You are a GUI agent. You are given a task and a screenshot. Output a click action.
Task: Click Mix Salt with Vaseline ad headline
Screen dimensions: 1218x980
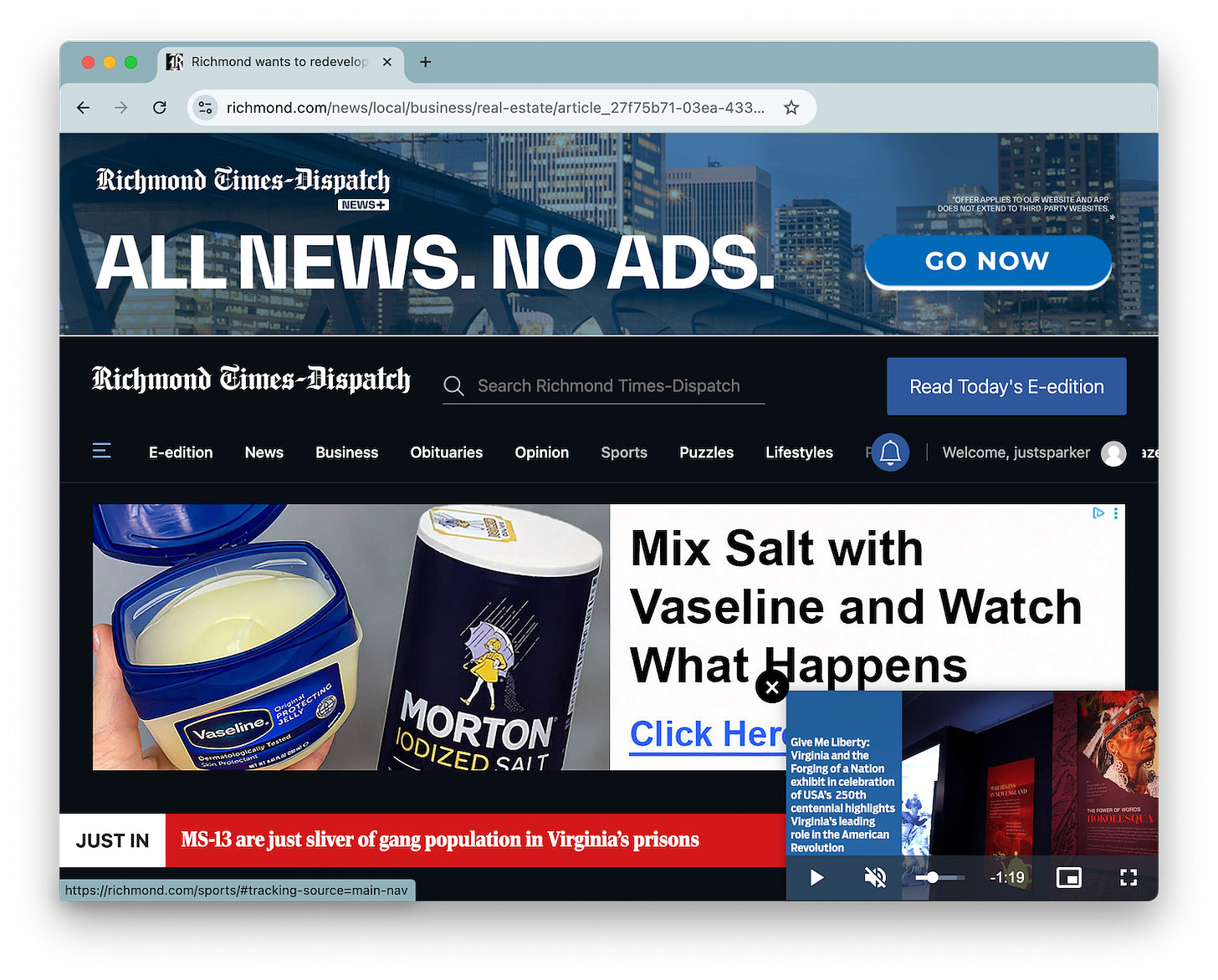[855, 606]
